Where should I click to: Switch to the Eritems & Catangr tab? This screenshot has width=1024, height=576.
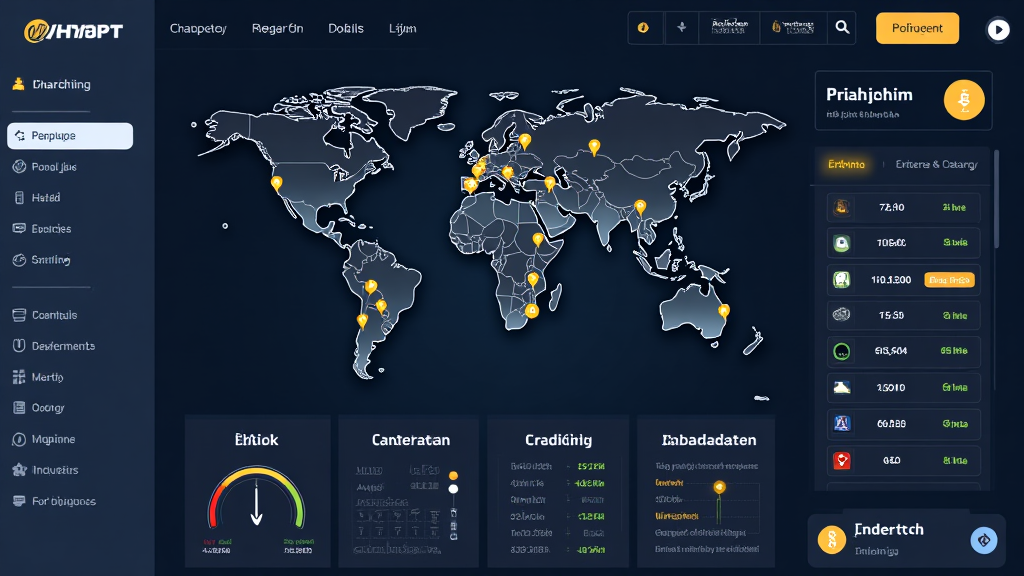pos(936,164)
